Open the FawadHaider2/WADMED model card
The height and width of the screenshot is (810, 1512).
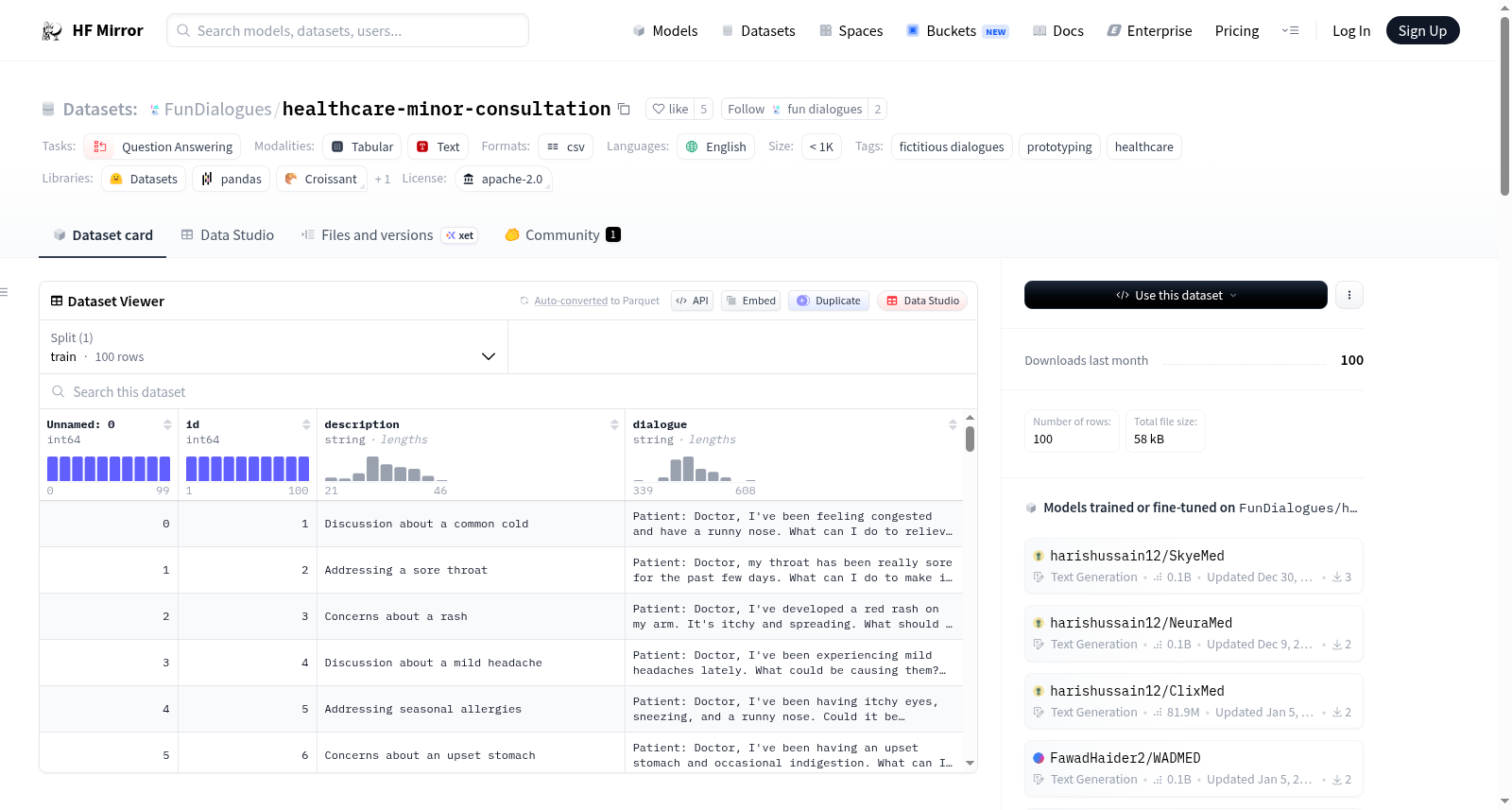[x=1194, y=768]
